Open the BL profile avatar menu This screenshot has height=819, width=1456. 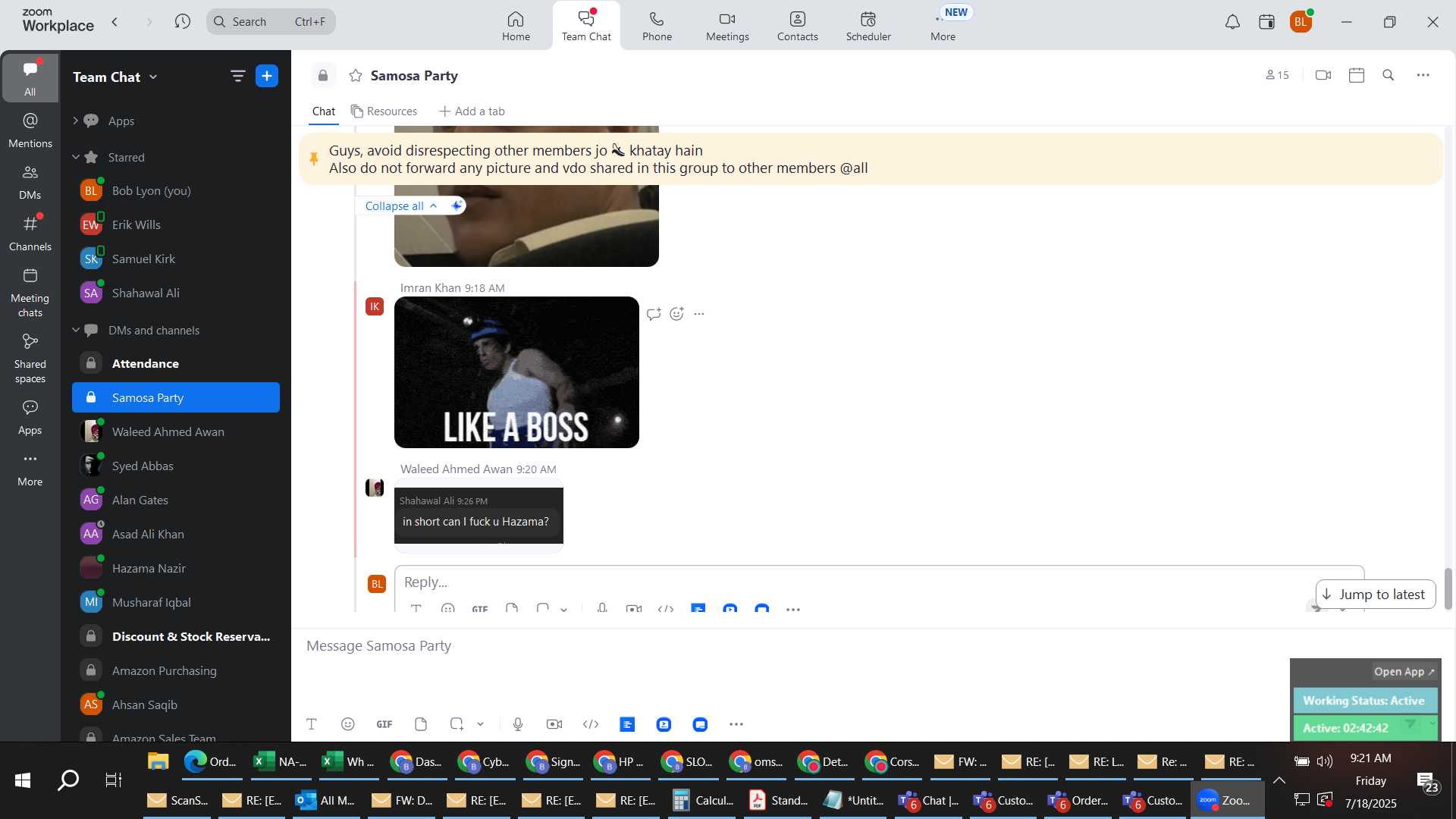click(x=1301, y=22)
